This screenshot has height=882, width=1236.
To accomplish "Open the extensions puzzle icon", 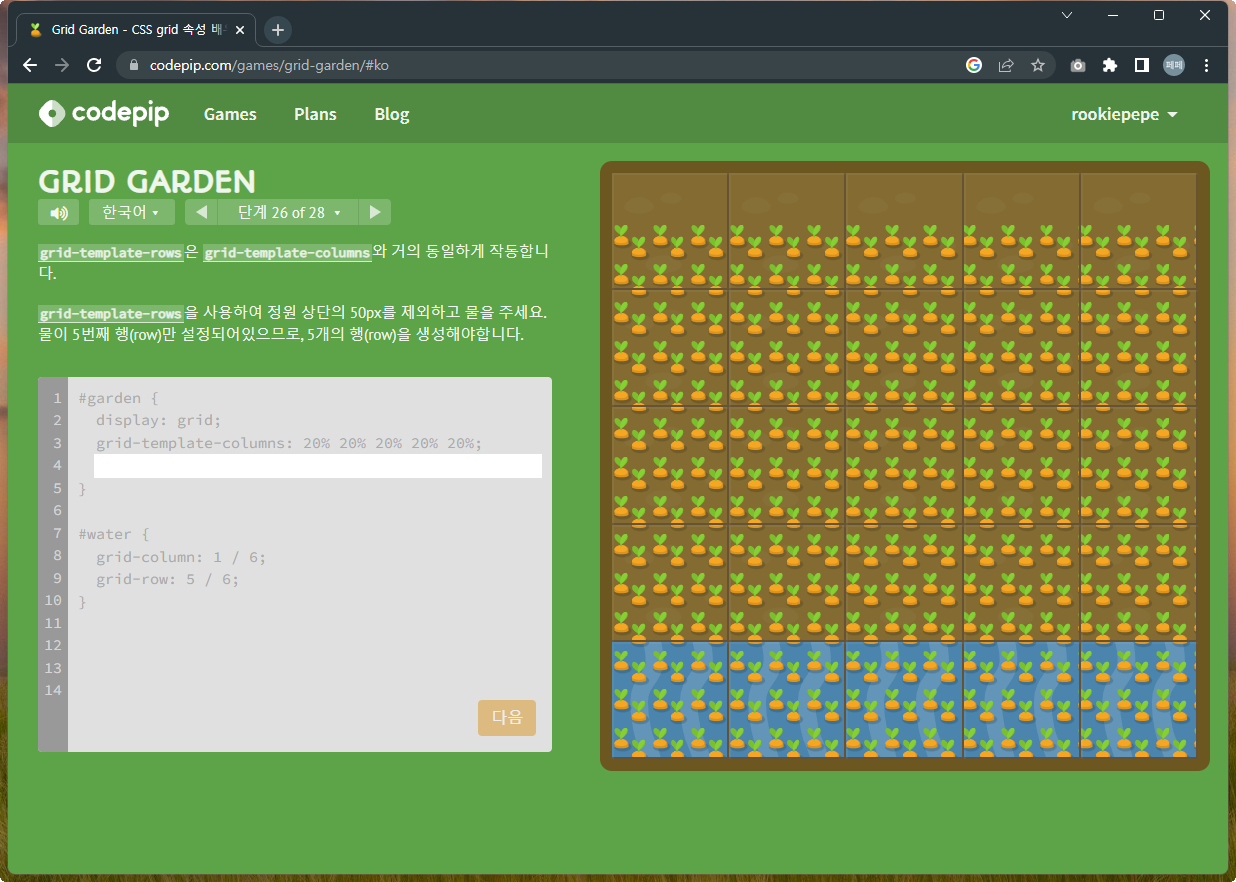I will (1109, 65).
